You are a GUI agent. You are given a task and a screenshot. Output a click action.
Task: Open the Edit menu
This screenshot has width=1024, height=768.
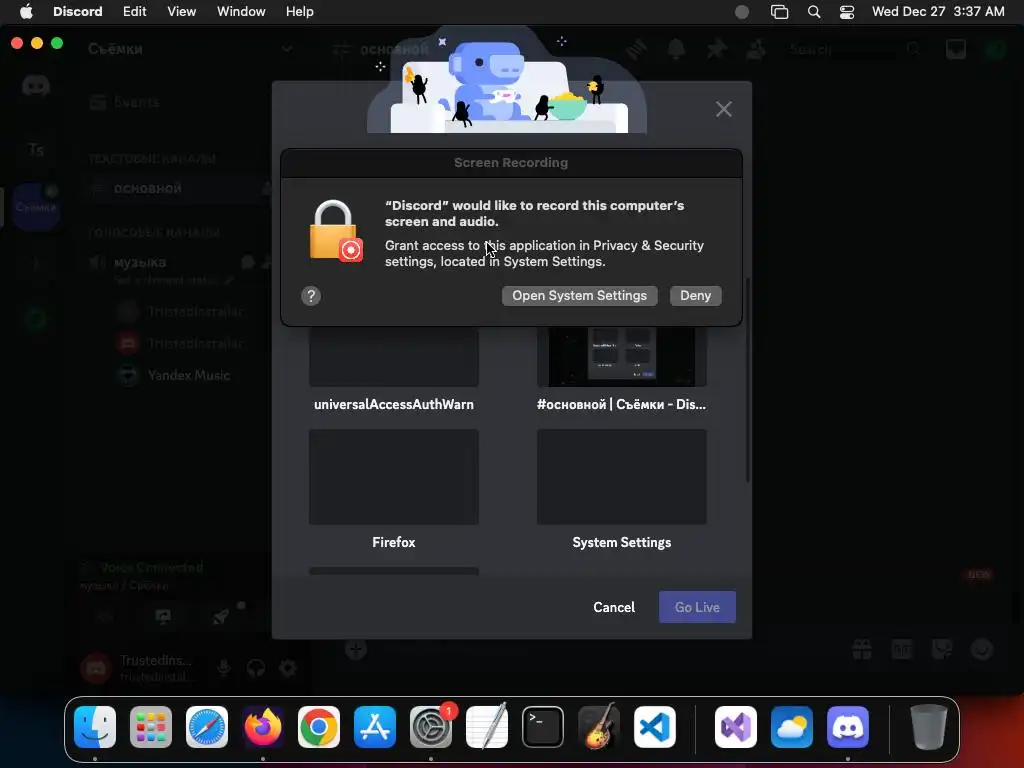[x=135, y=12]
